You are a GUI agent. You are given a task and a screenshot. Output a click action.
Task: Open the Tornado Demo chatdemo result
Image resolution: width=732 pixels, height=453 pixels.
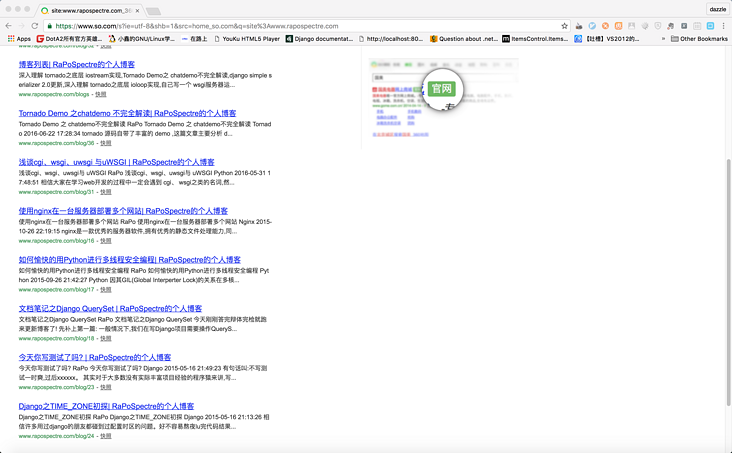(x=127, y=113)
